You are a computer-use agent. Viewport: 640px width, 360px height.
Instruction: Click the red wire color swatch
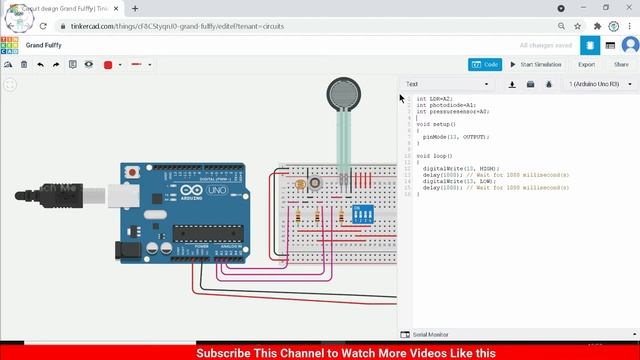pyautogui.click(x=108, y=64)
